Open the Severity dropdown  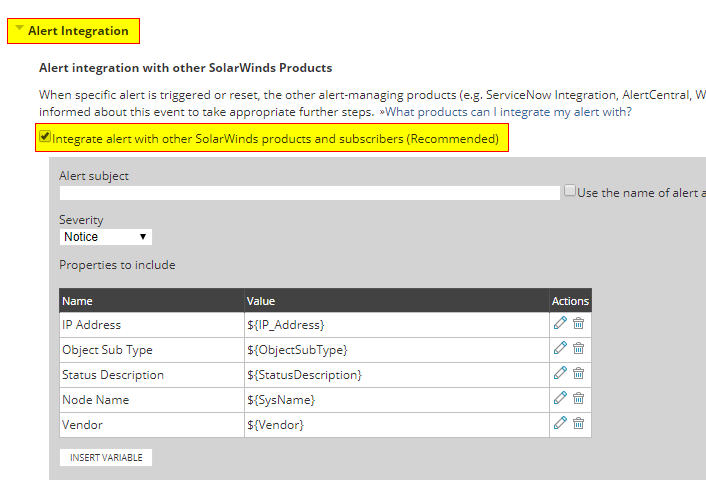tap(105, 237)
